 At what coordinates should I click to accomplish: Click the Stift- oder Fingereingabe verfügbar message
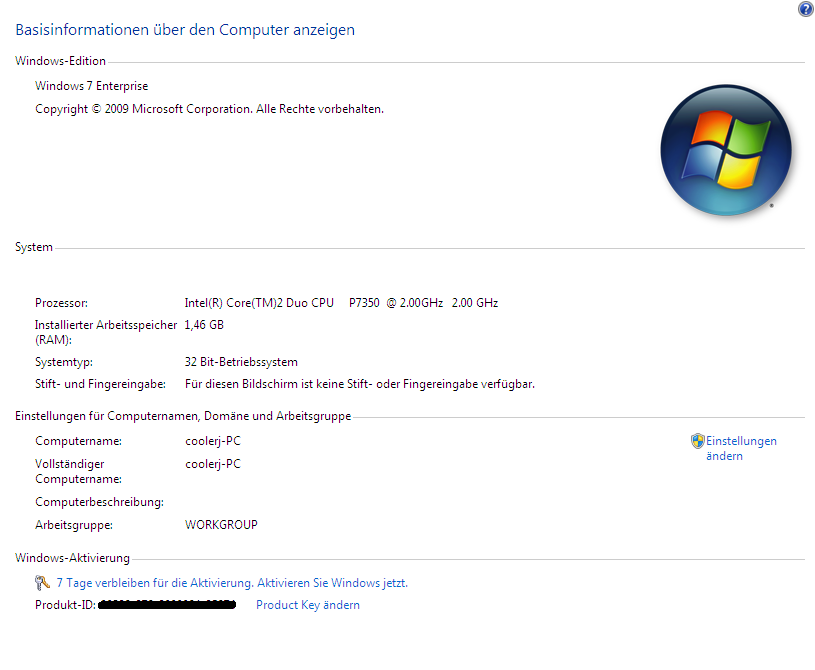click(x=360, y=384)
